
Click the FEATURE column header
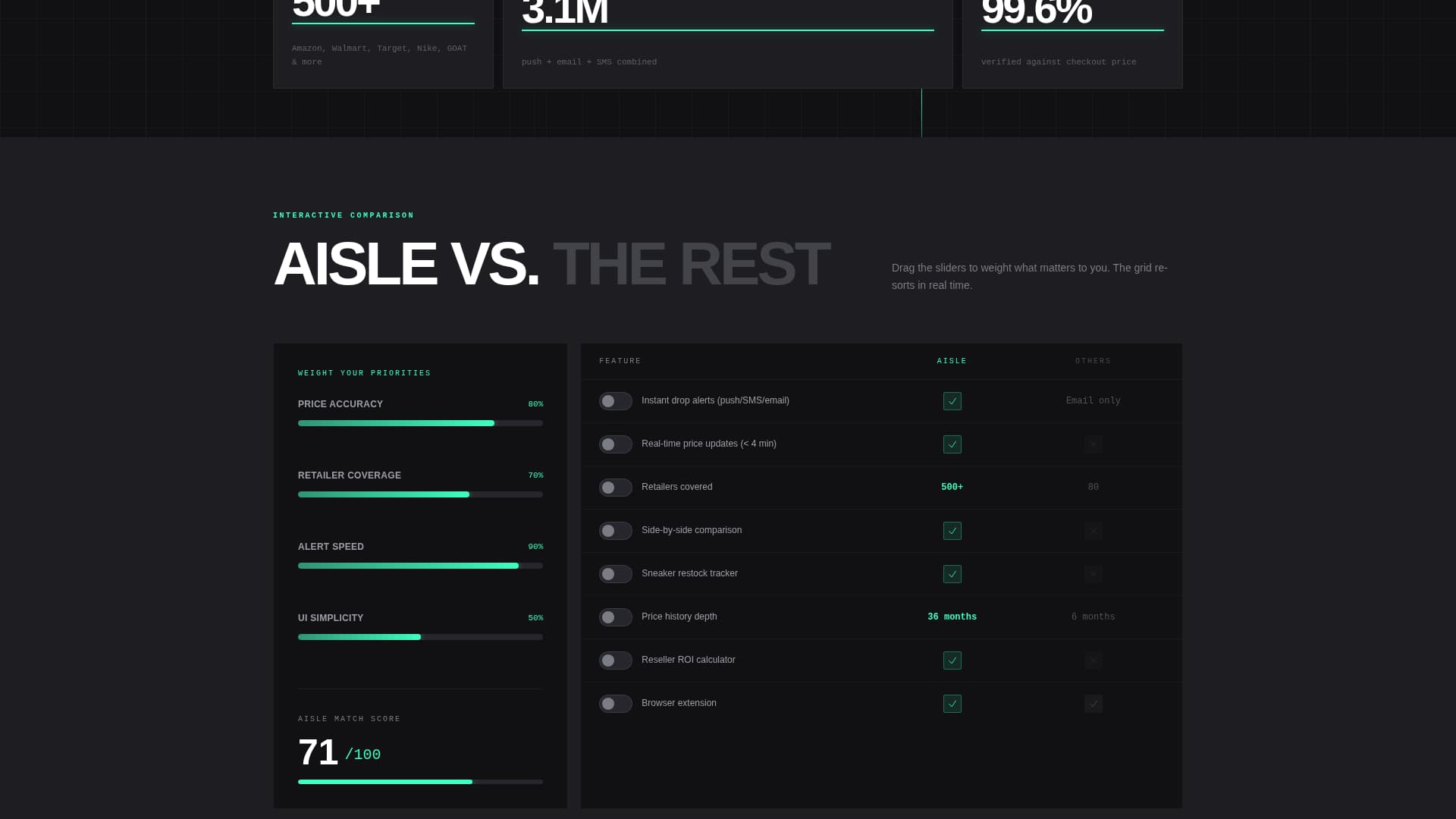point(620,361)
